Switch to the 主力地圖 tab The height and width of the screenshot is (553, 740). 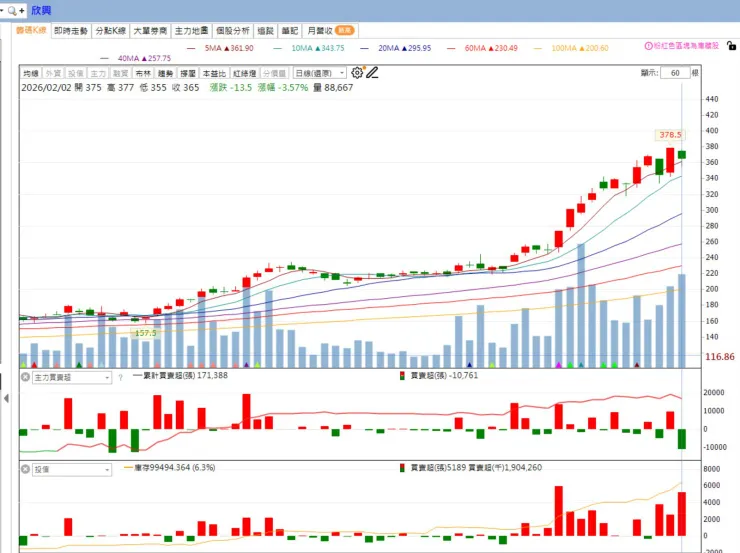pos(191,31)
